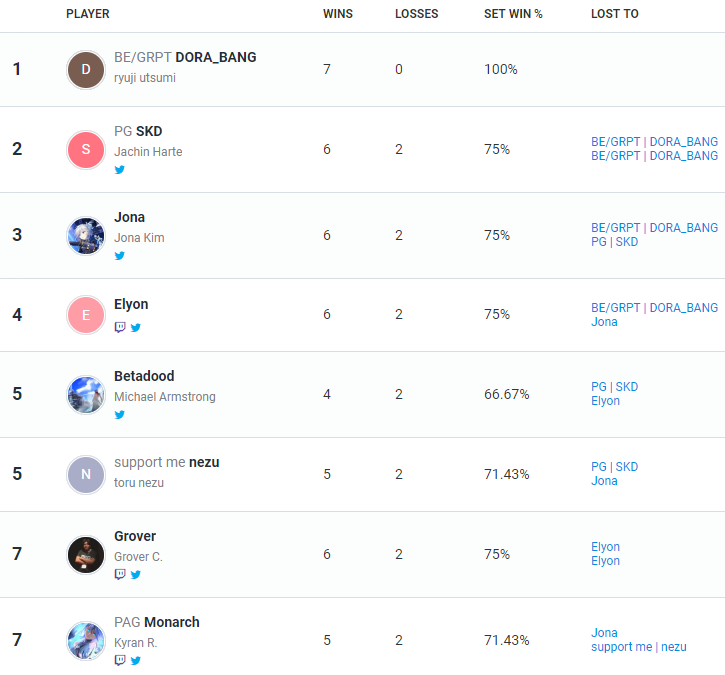The height and width of the screenshot is (675, 725).
Task: Open Jona Kim's Twitter icon
Action: click(x=120, y=256)
